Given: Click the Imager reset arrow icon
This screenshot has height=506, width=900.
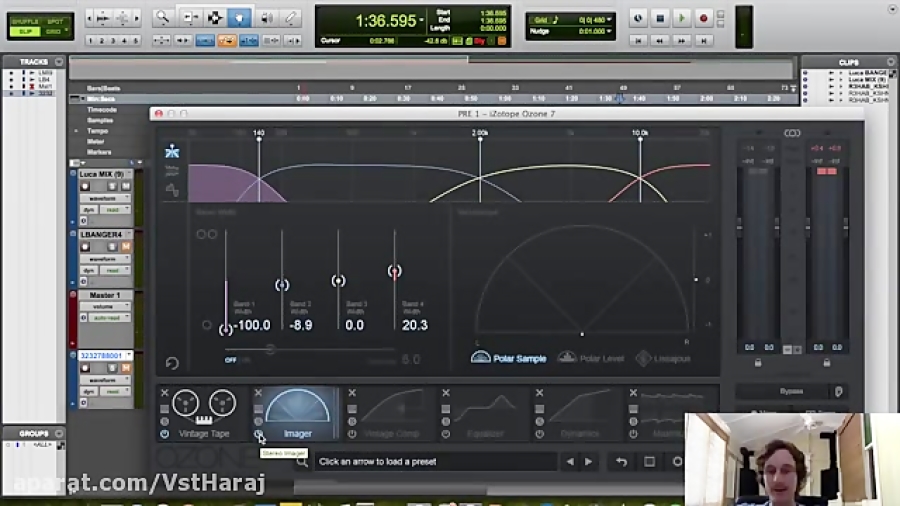Looking at the screenshot, I should [172, 363].
